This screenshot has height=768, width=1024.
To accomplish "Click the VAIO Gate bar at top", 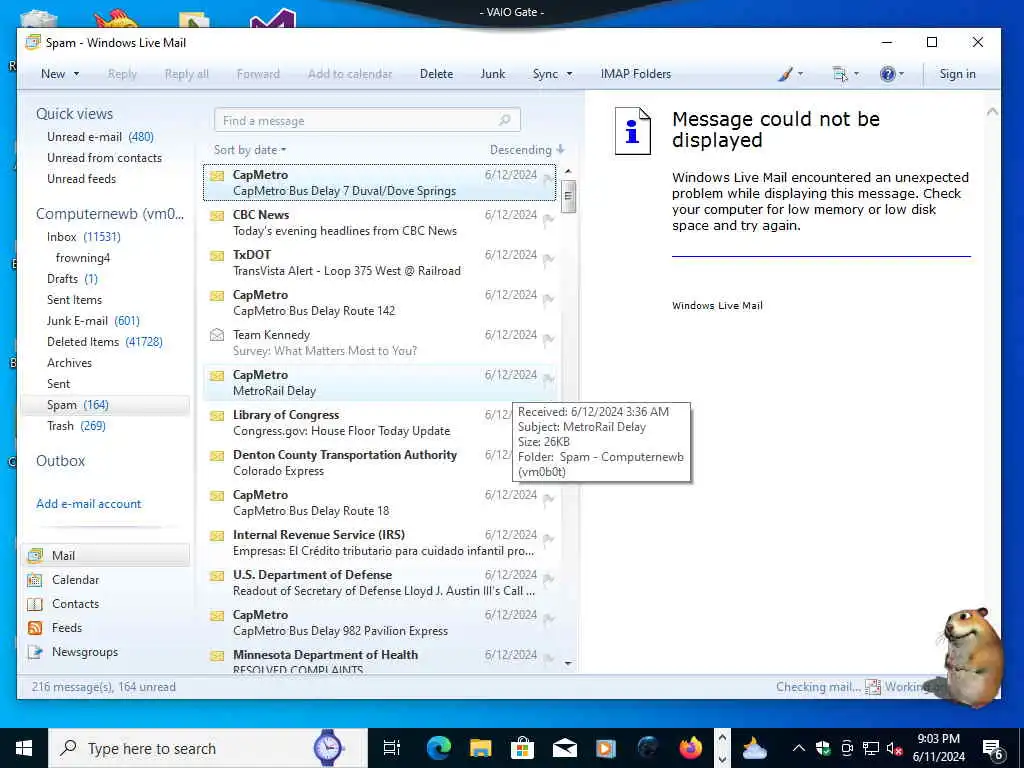I will (511, 12).
